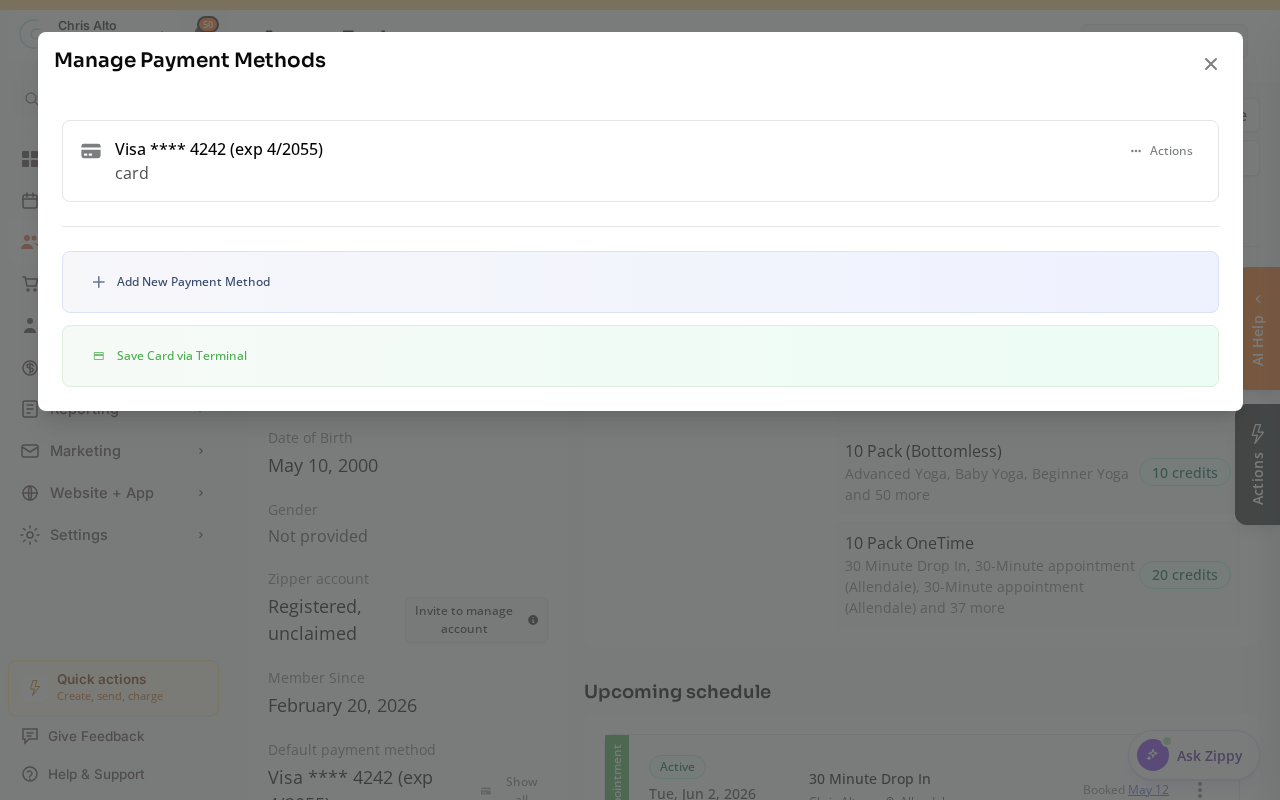1280x800 pixels.
Task: Click the terminal card icon
Action: click(x=99, y=356)
